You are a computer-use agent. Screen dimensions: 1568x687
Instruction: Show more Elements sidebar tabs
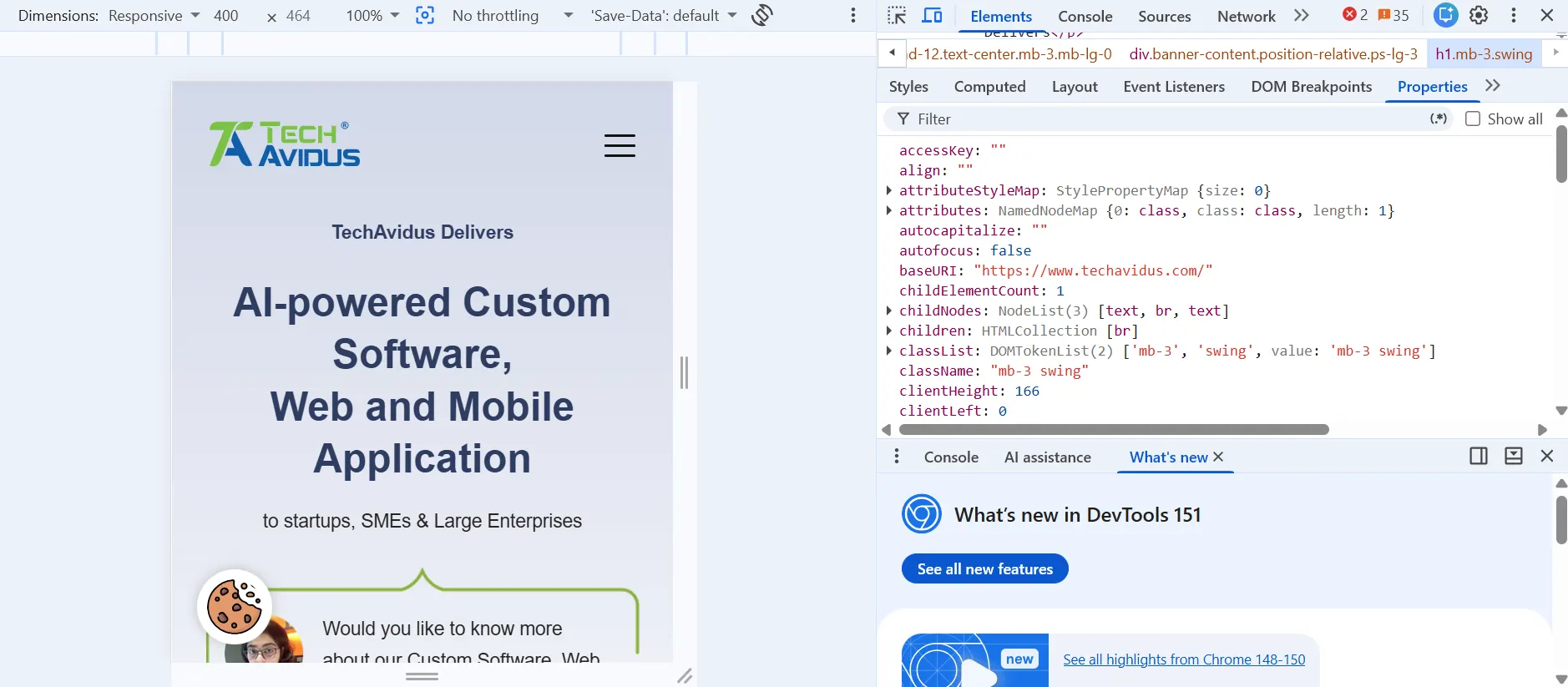coord(1493,86)
